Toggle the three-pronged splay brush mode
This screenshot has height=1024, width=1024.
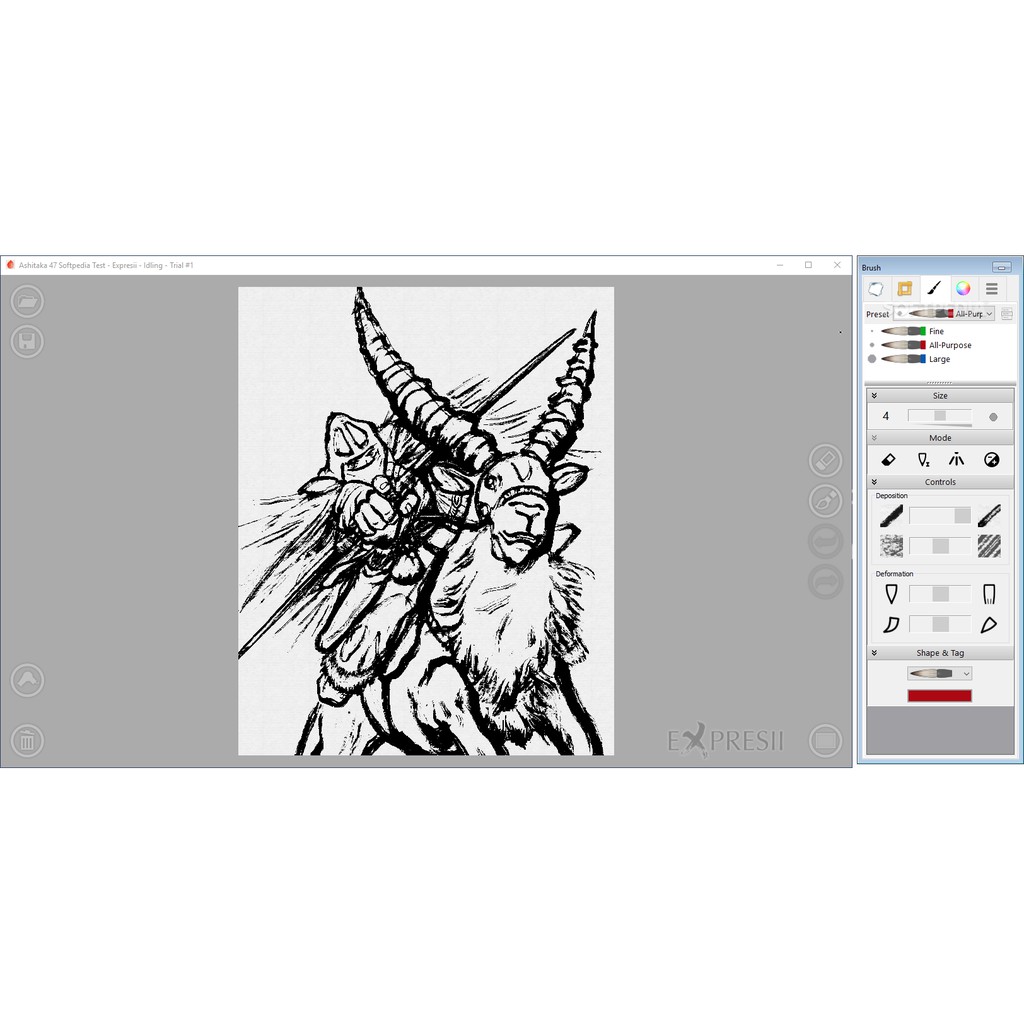[x=956, y=460]
